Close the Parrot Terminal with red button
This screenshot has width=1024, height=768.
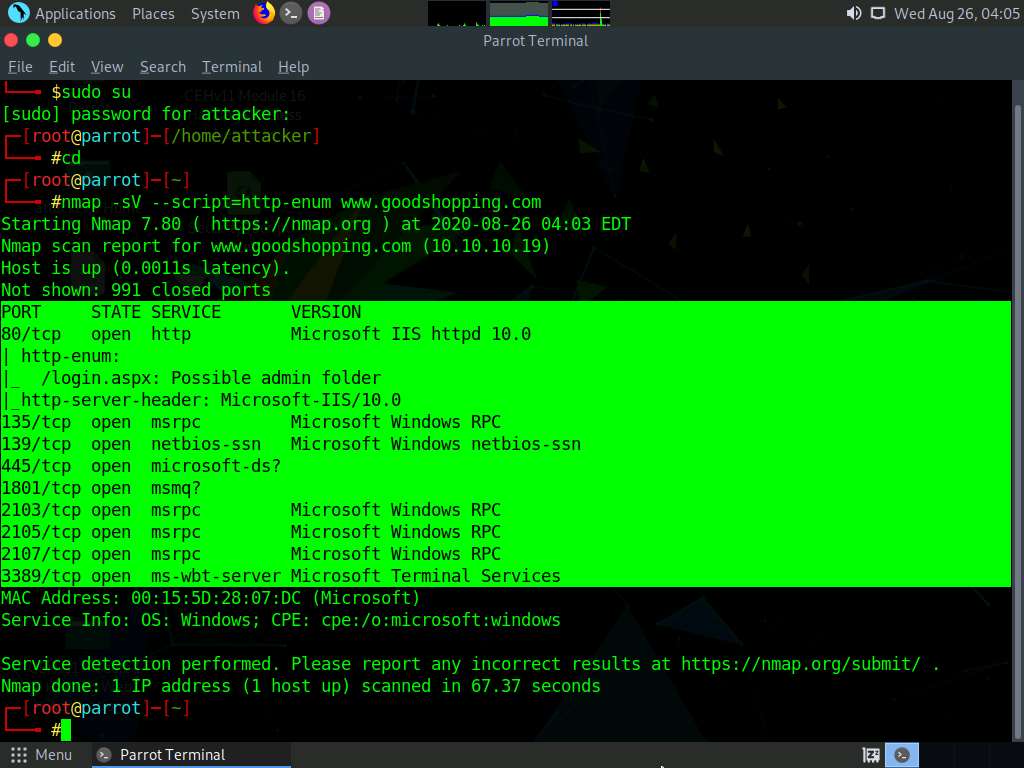pos(10,40)
